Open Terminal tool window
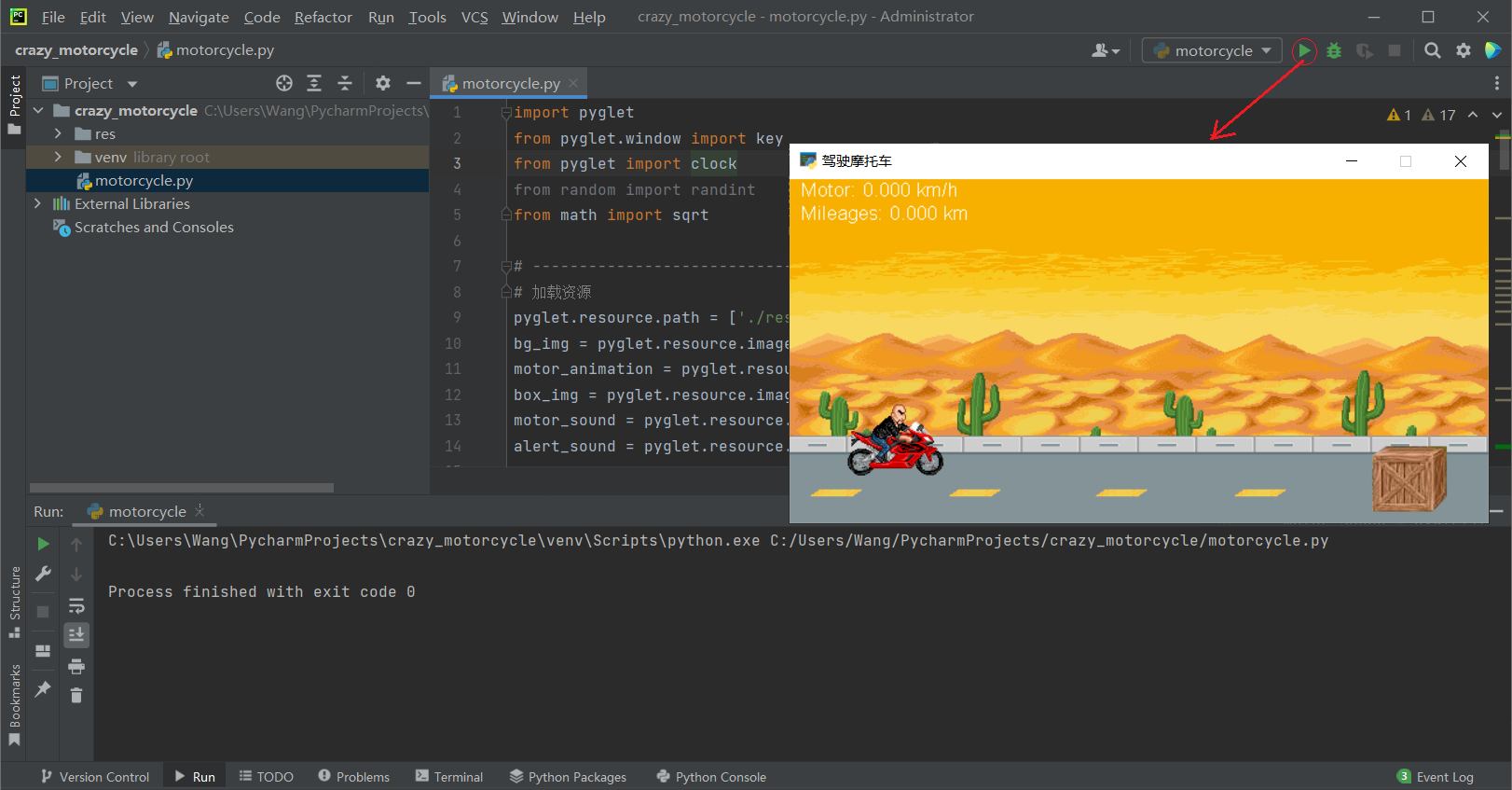The height and width of the screenshot is (790, 1512). click(x=449, y=777)
